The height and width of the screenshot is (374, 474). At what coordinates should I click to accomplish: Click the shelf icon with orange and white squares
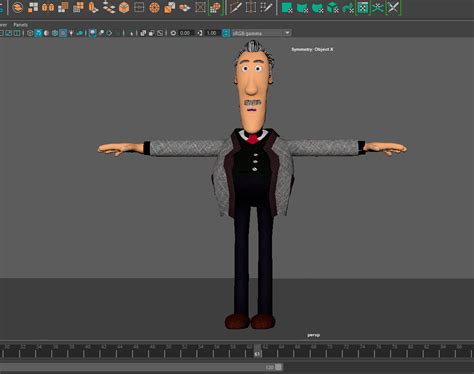(33, 7)
